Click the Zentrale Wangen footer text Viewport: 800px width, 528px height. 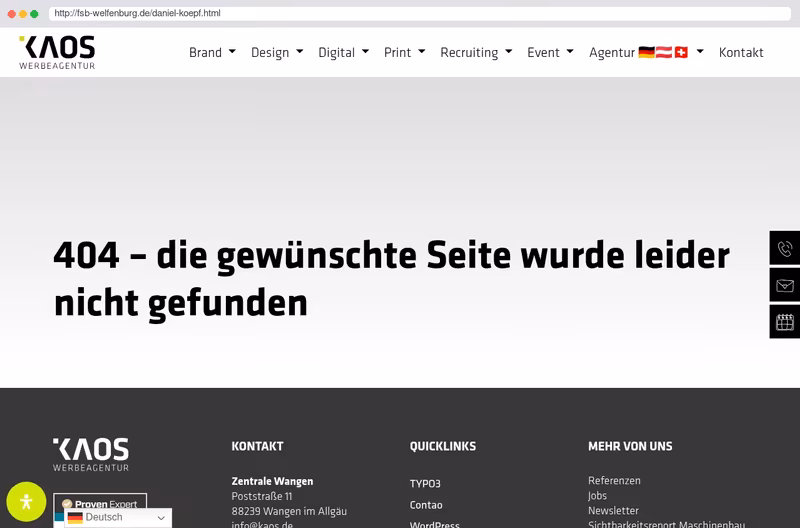(x=272, y=481)
